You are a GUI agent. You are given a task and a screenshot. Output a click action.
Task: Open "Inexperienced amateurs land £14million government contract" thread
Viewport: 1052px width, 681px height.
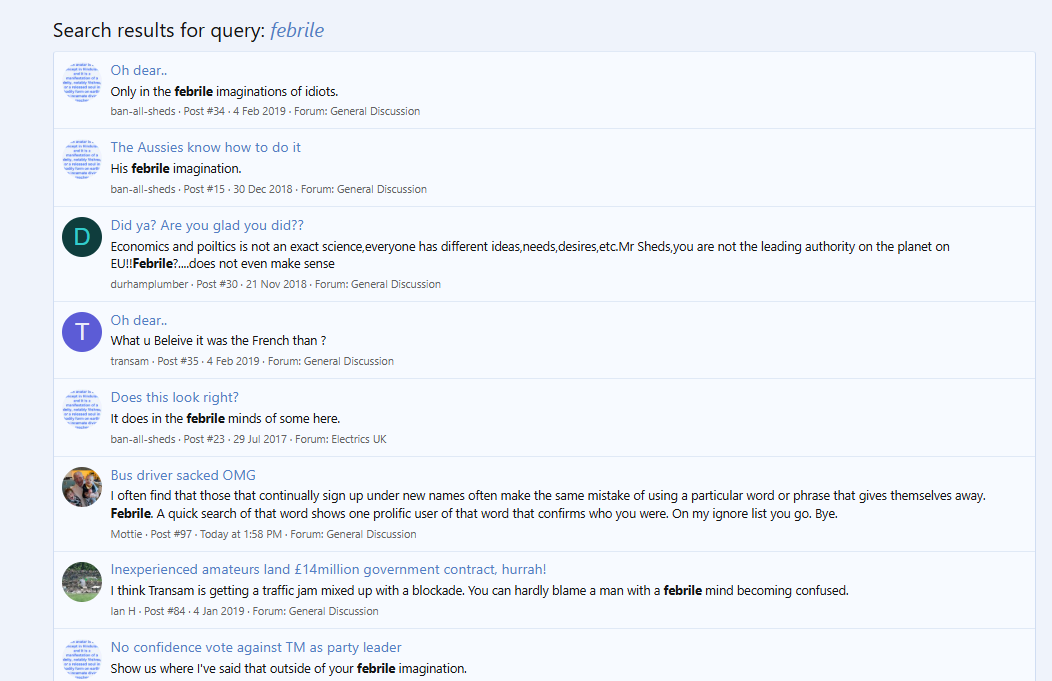pyautogui.click(x=328, y=570)
